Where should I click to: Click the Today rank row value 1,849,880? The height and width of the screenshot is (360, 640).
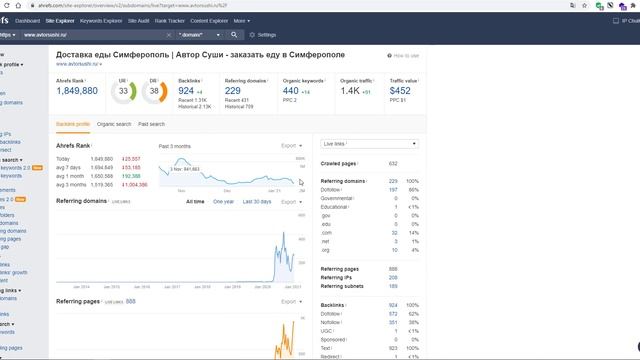click(102, 159)
